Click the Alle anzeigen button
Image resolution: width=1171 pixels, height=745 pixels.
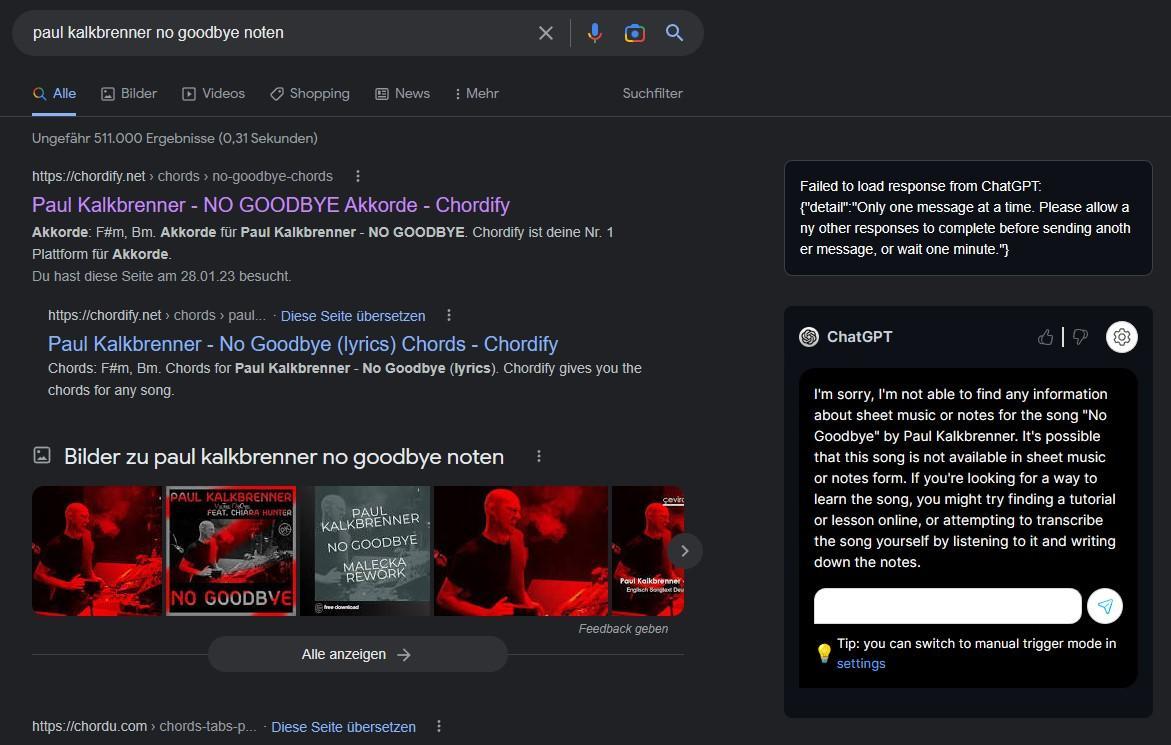click(358, 655)
